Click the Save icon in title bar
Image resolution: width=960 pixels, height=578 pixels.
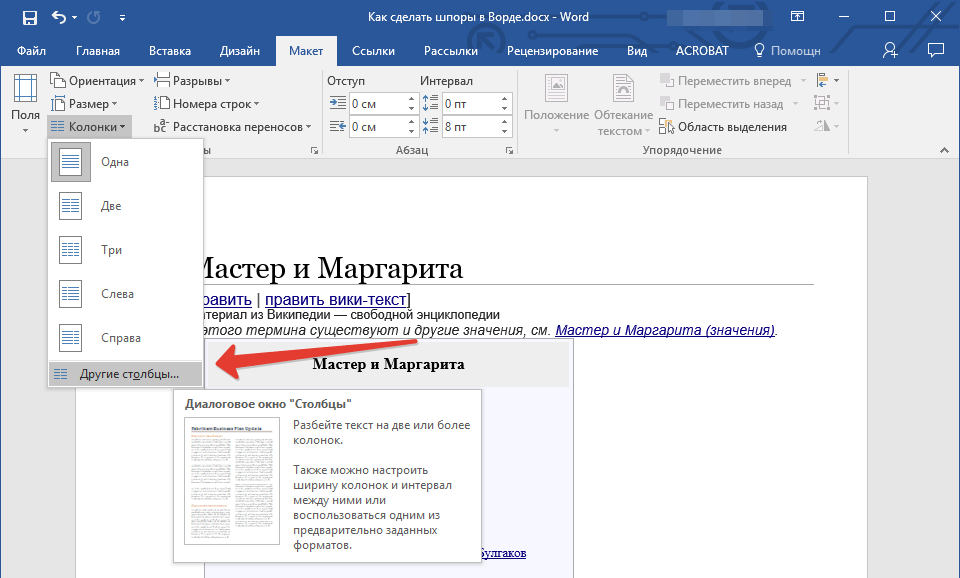tap(29, 17)
